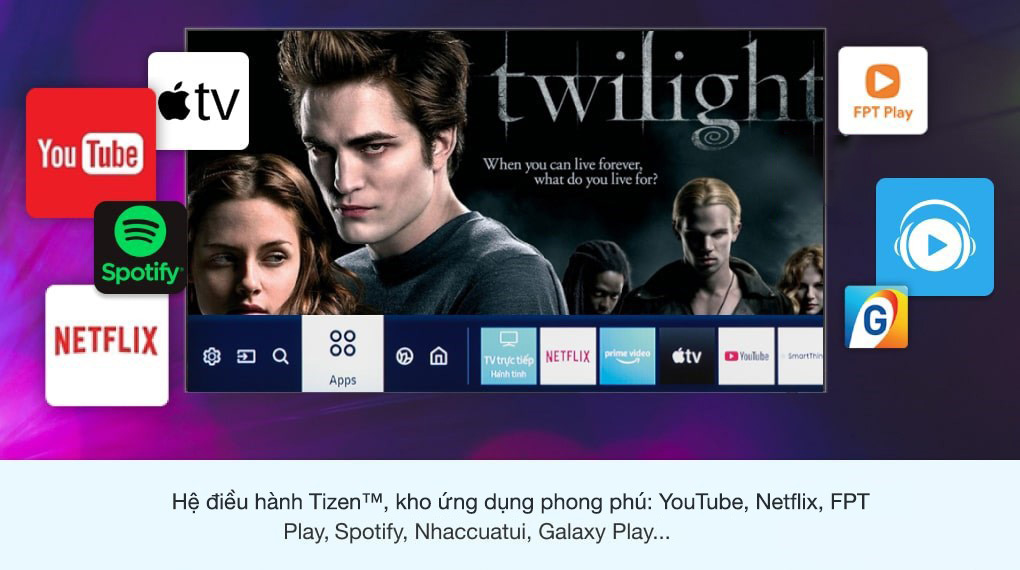
Task: Open the TV trực tiếp tile
Action: [509, 356]
